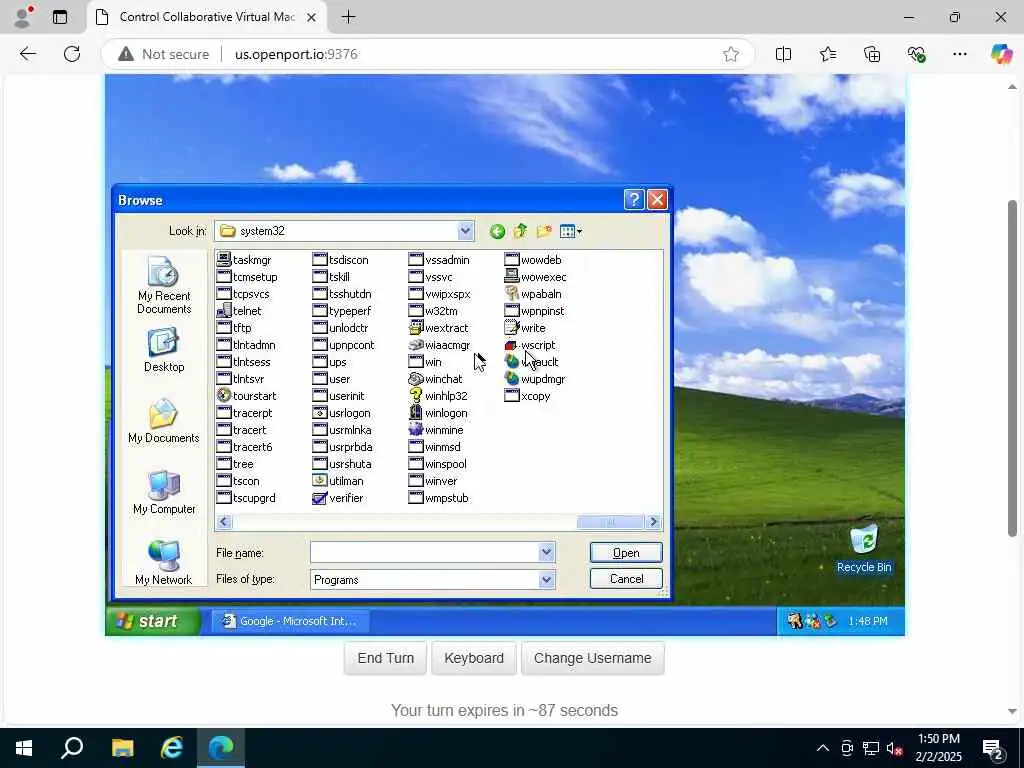
Task: Open Copilot in Edge sidebar
Action: [x=1000, y=54]
